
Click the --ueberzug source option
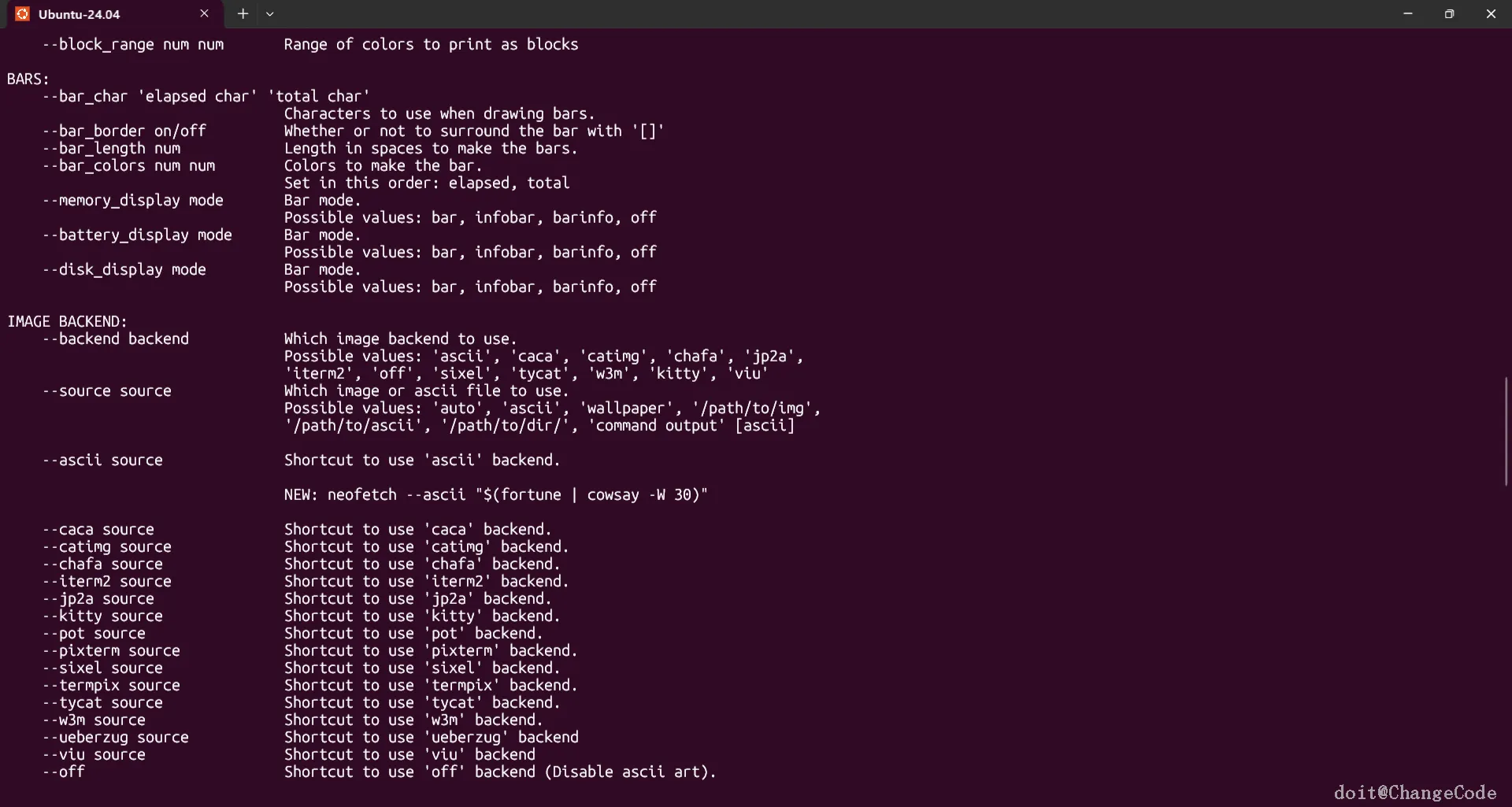pyautogui.click(x=116, y=737)
